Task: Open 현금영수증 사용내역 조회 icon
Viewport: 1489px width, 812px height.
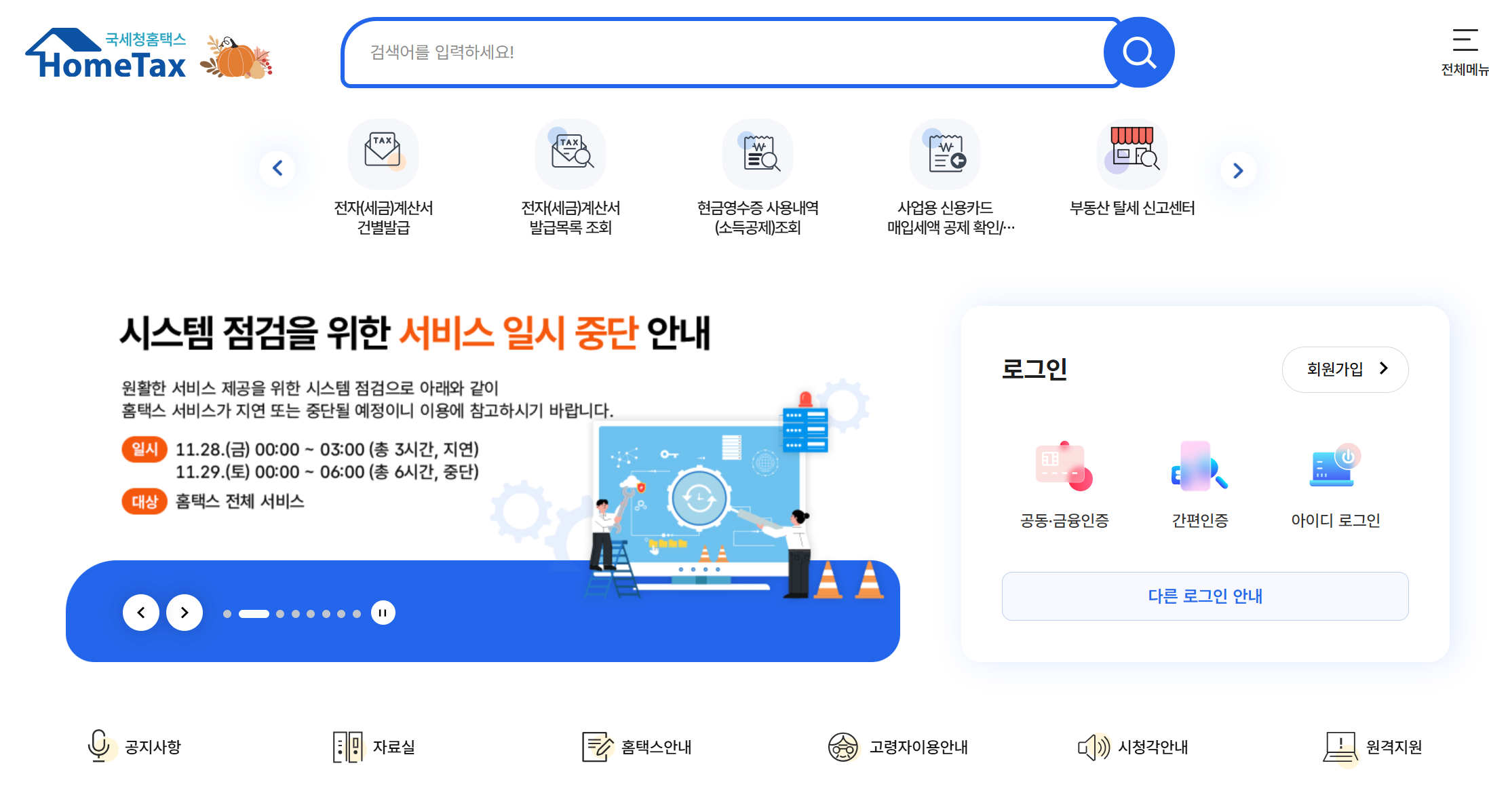Action: coord(758,153)
